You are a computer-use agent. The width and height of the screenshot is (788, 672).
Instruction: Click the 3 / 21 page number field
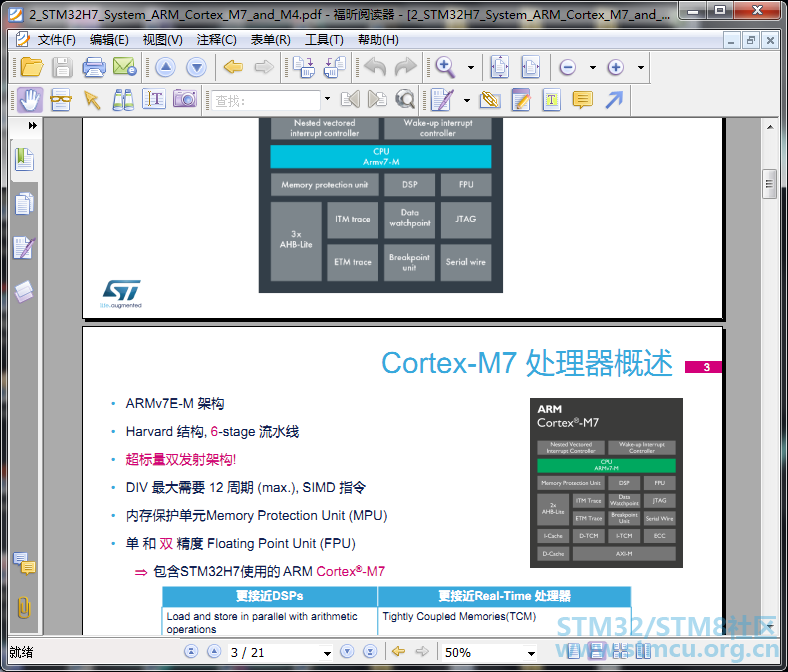coord(275,652)
